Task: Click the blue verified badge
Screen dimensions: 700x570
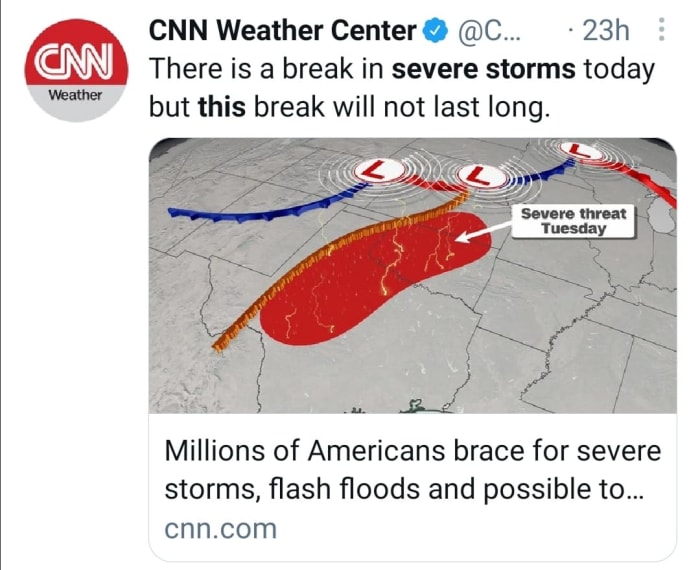Action: pyautogui.click(x=433, y=31)
